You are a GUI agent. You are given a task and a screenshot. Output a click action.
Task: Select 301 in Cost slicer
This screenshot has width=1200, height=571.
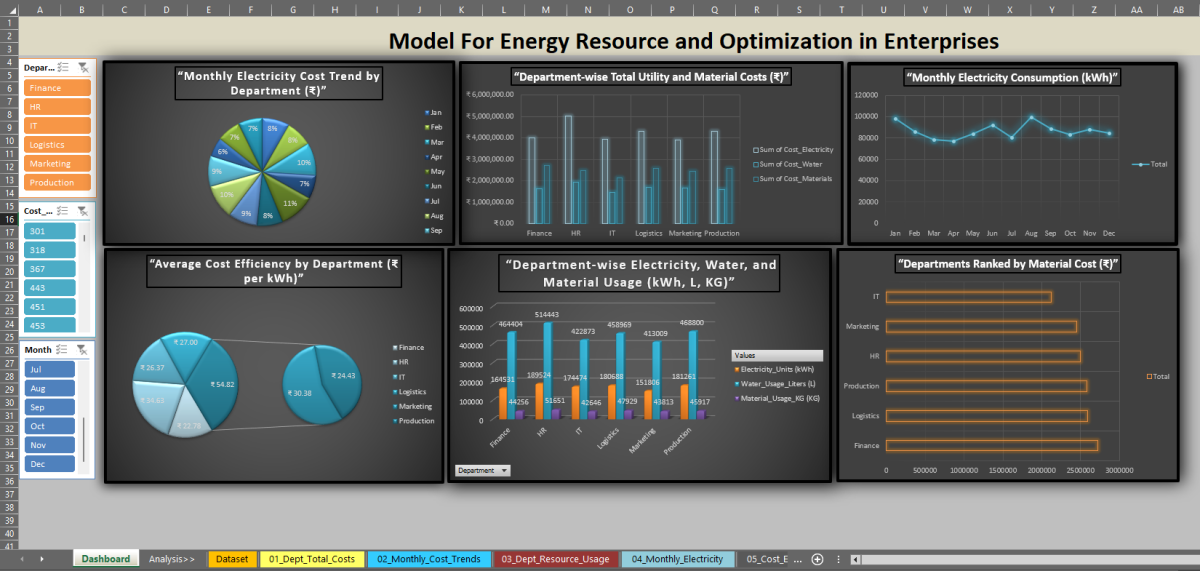(x=49, y=231)
